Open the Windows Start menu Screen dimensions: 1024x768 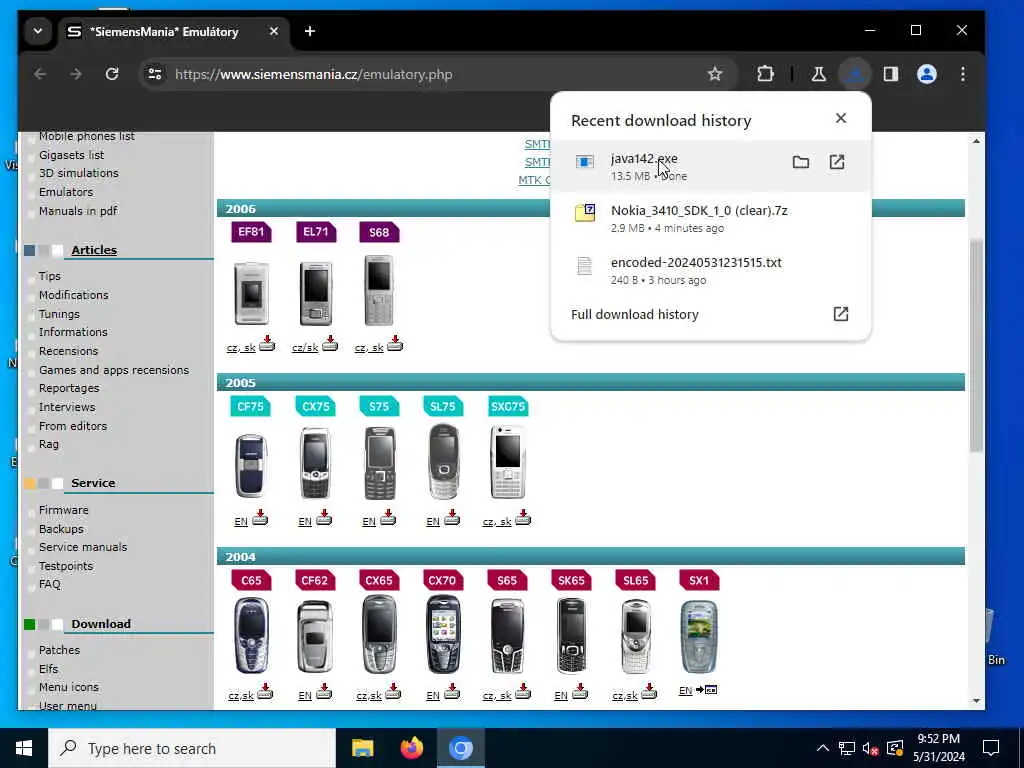(24, 748)
